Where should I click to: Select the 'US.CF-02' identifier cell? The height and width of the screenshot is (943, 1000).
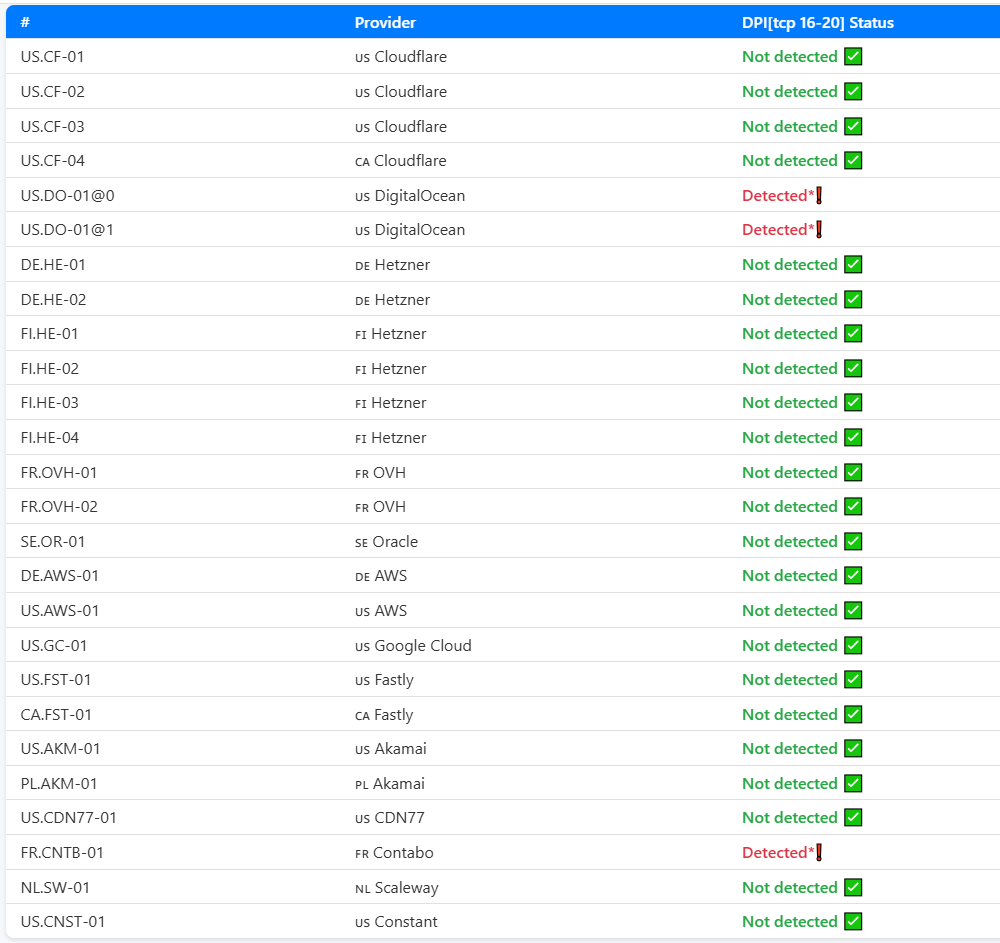click(x=52, y=91)
